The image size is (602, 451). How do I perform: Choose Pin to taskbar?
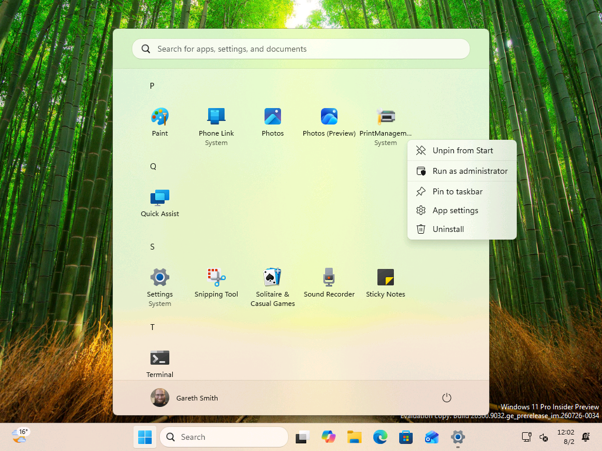(x=462, y=191)
